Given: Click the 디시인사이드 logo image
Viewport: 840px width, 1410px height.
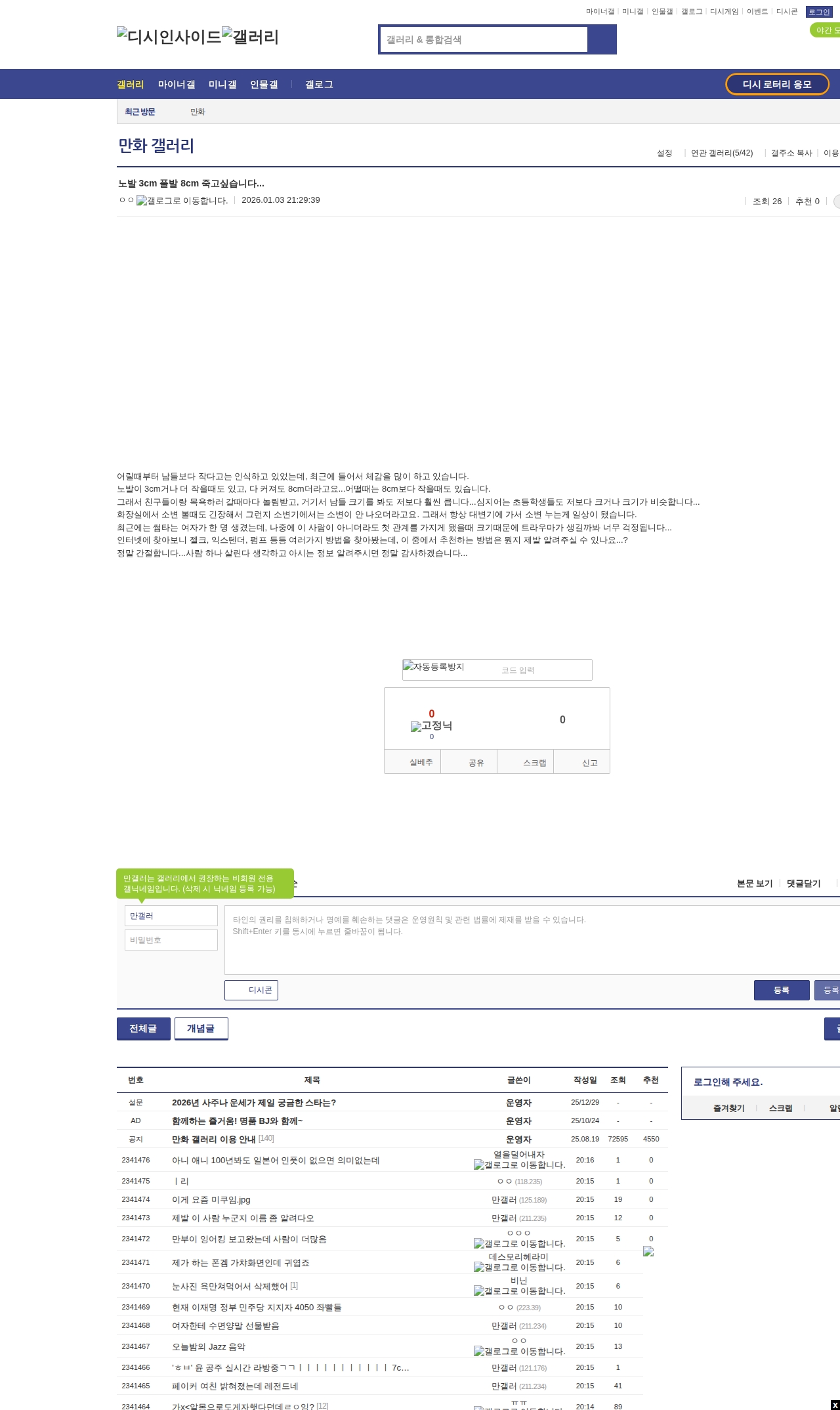Looking at the screenshot, I should (x=169, y=37).
